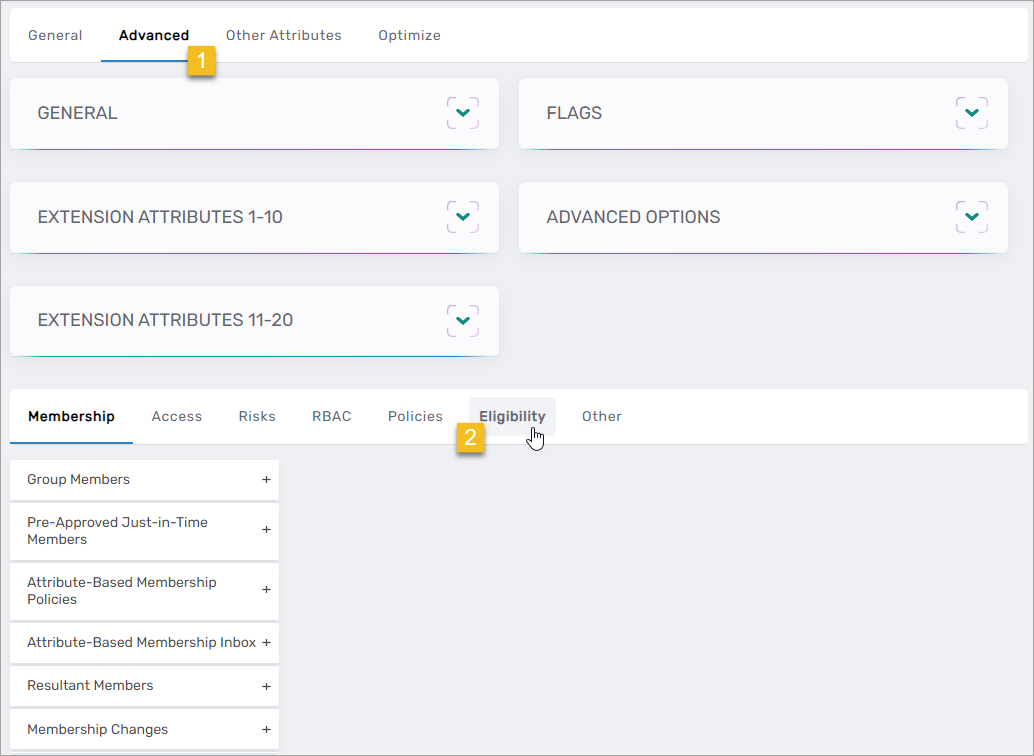
Task: Expand the ADVANCED OPTIONS chevron
Action: pyautogui.click(x=971, y=217)
